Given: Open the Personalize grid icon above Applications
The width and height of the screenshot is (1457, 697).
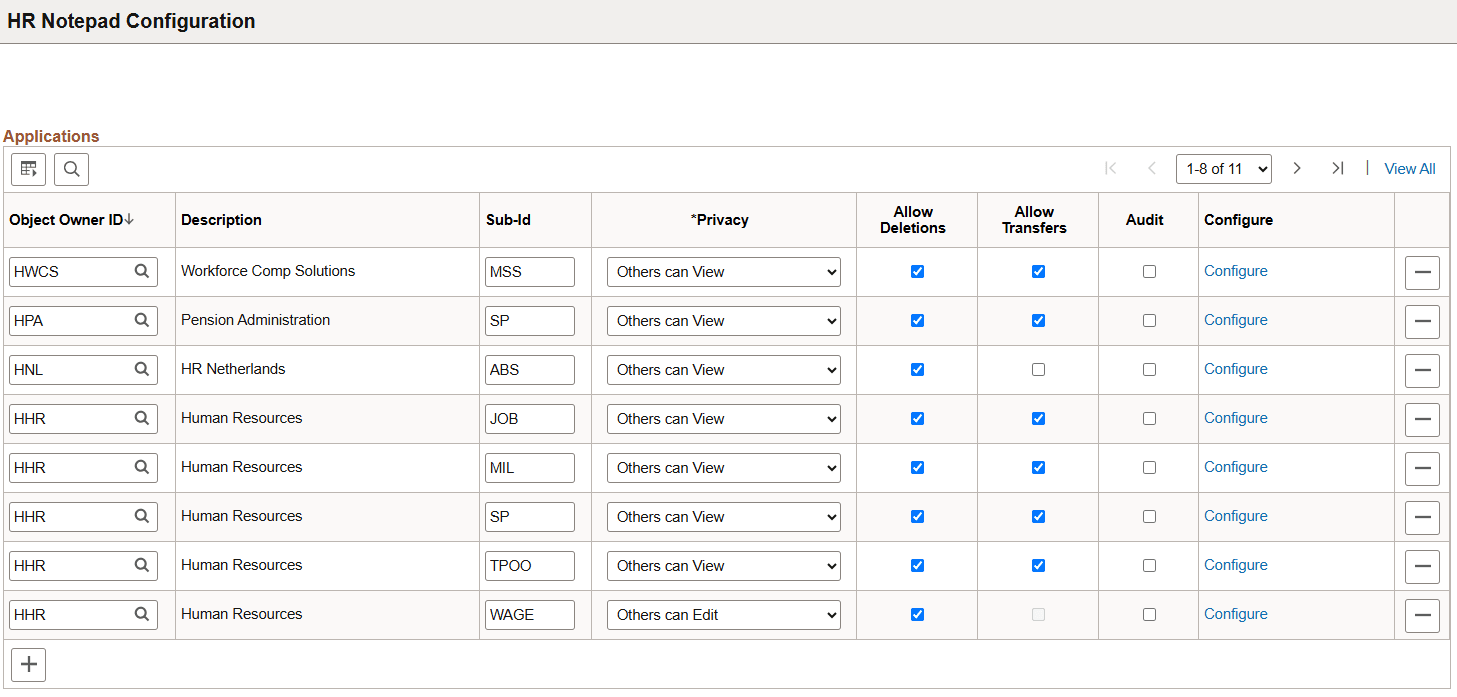Looking at the screenshot, I should [28, 169].
